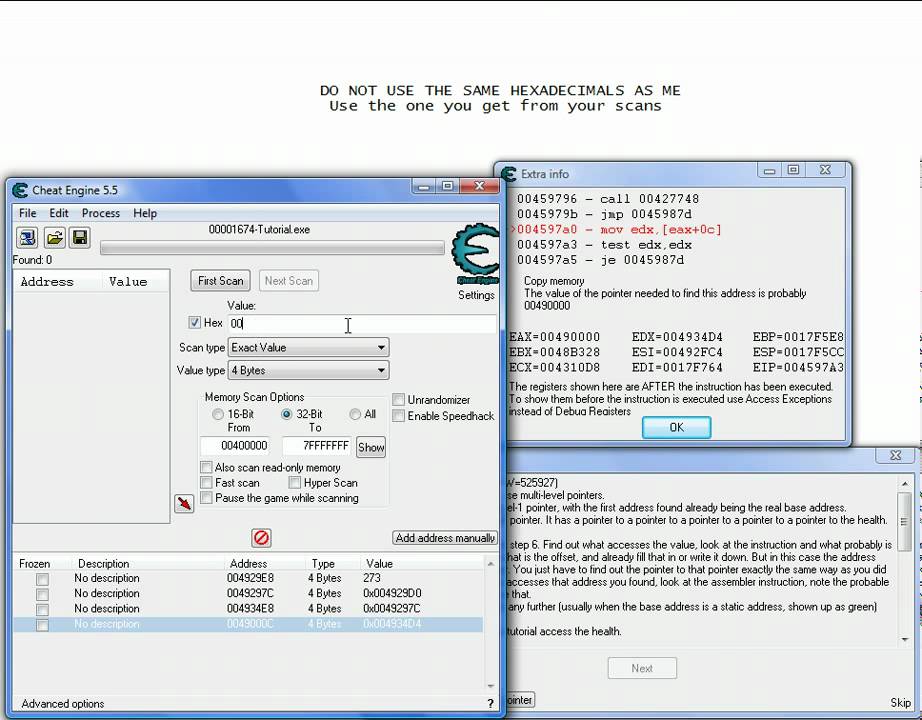Viewport: 922px width, 720px height.
Task: Open the Scan type dropdown
Action: [309, 348]
